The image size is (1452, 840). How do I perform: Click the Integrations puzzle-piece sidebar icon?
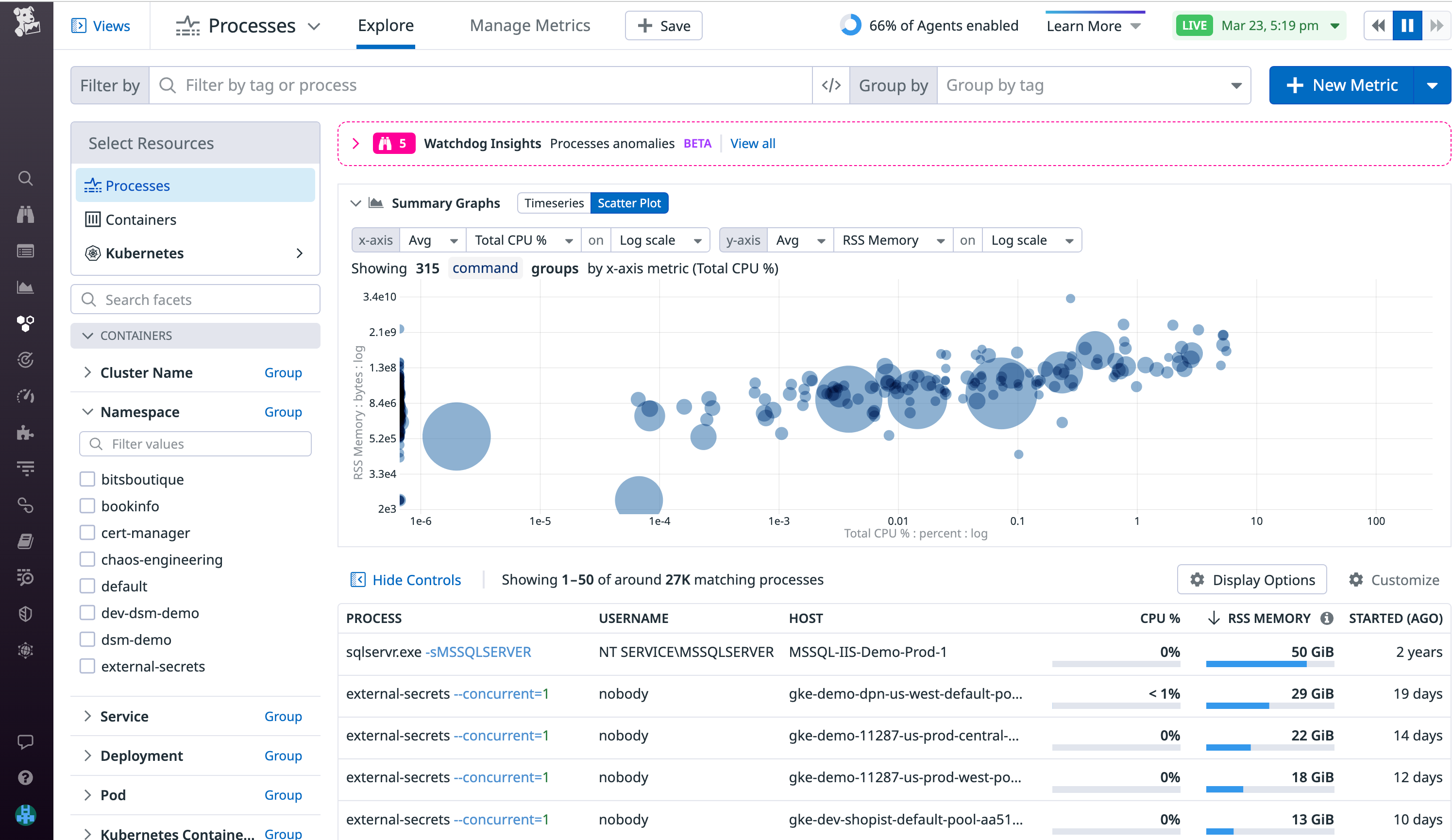pyautogui.click(x=25, y=433)
